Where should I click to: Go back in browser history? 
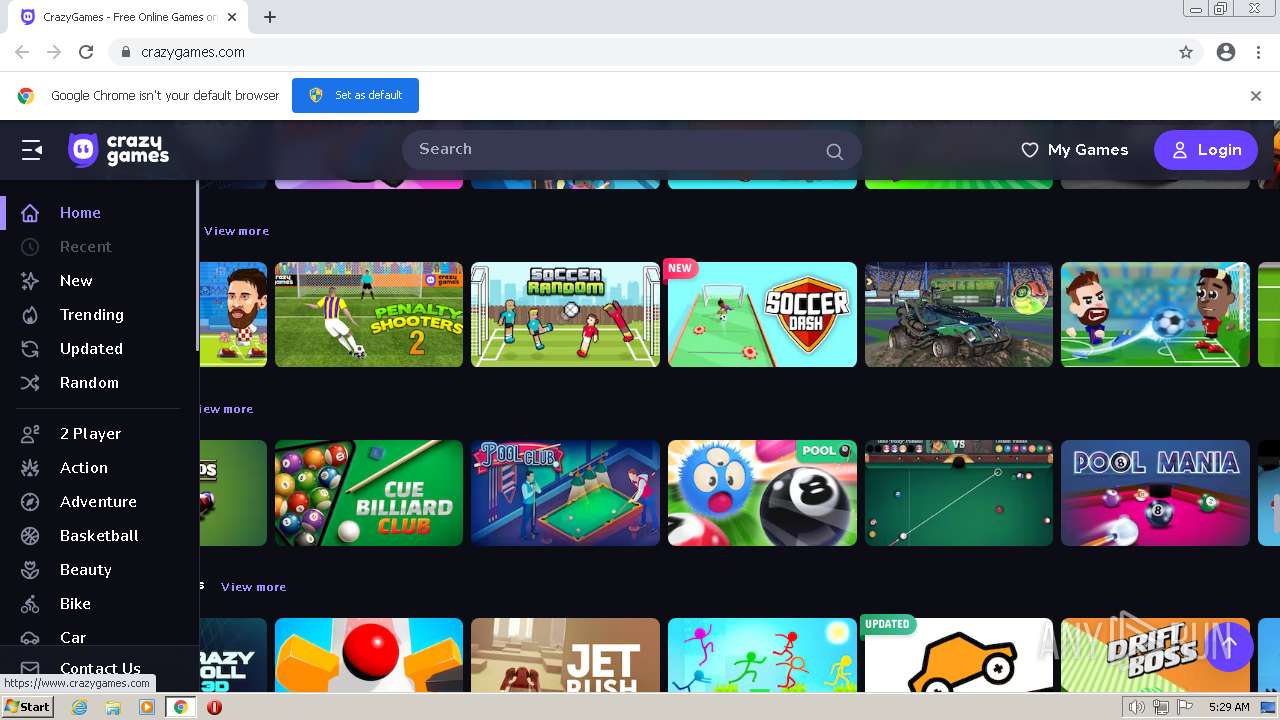(22, 52)
